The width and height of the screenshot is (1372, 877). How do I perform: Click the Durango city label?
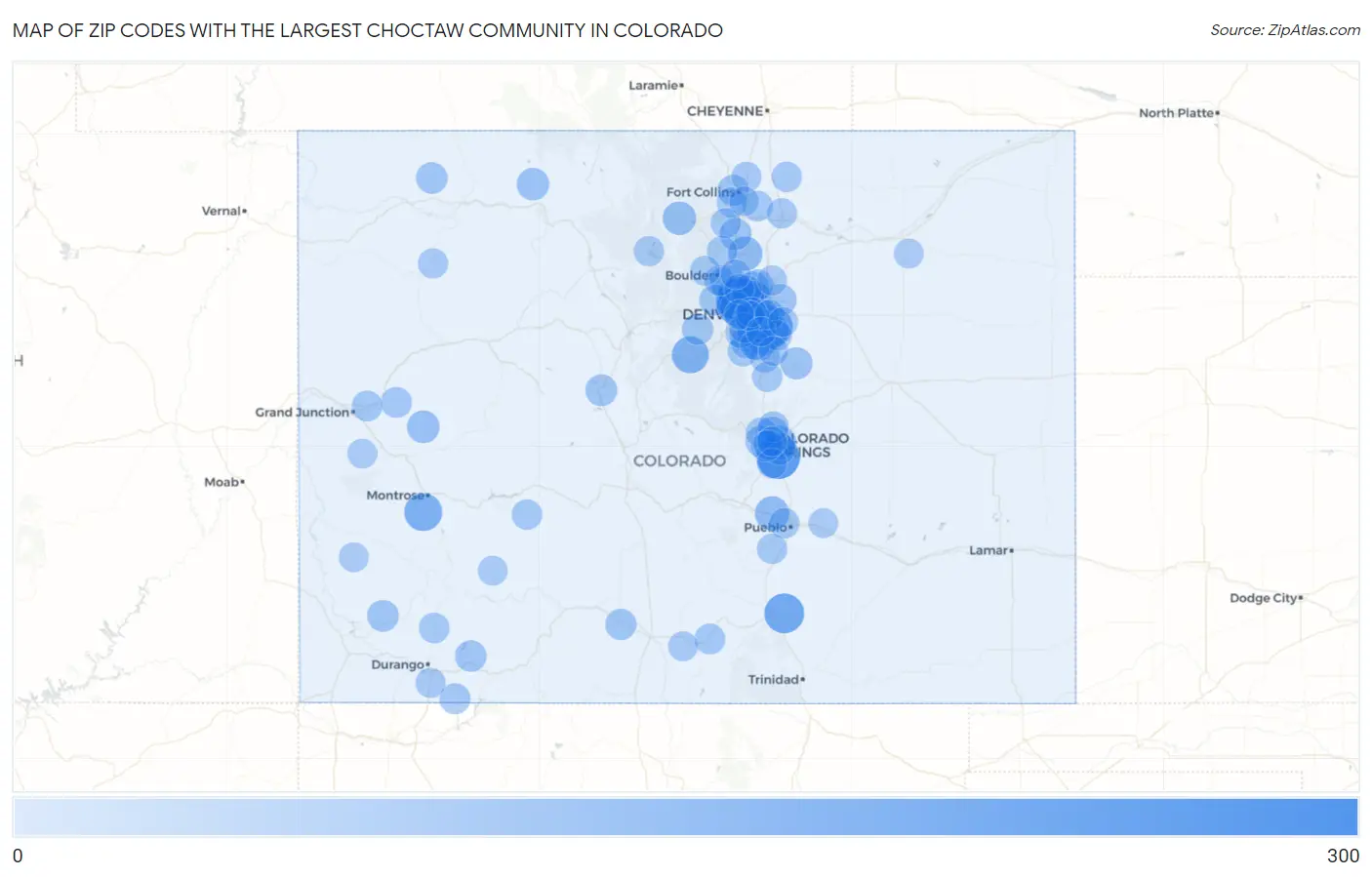[400, 664]
